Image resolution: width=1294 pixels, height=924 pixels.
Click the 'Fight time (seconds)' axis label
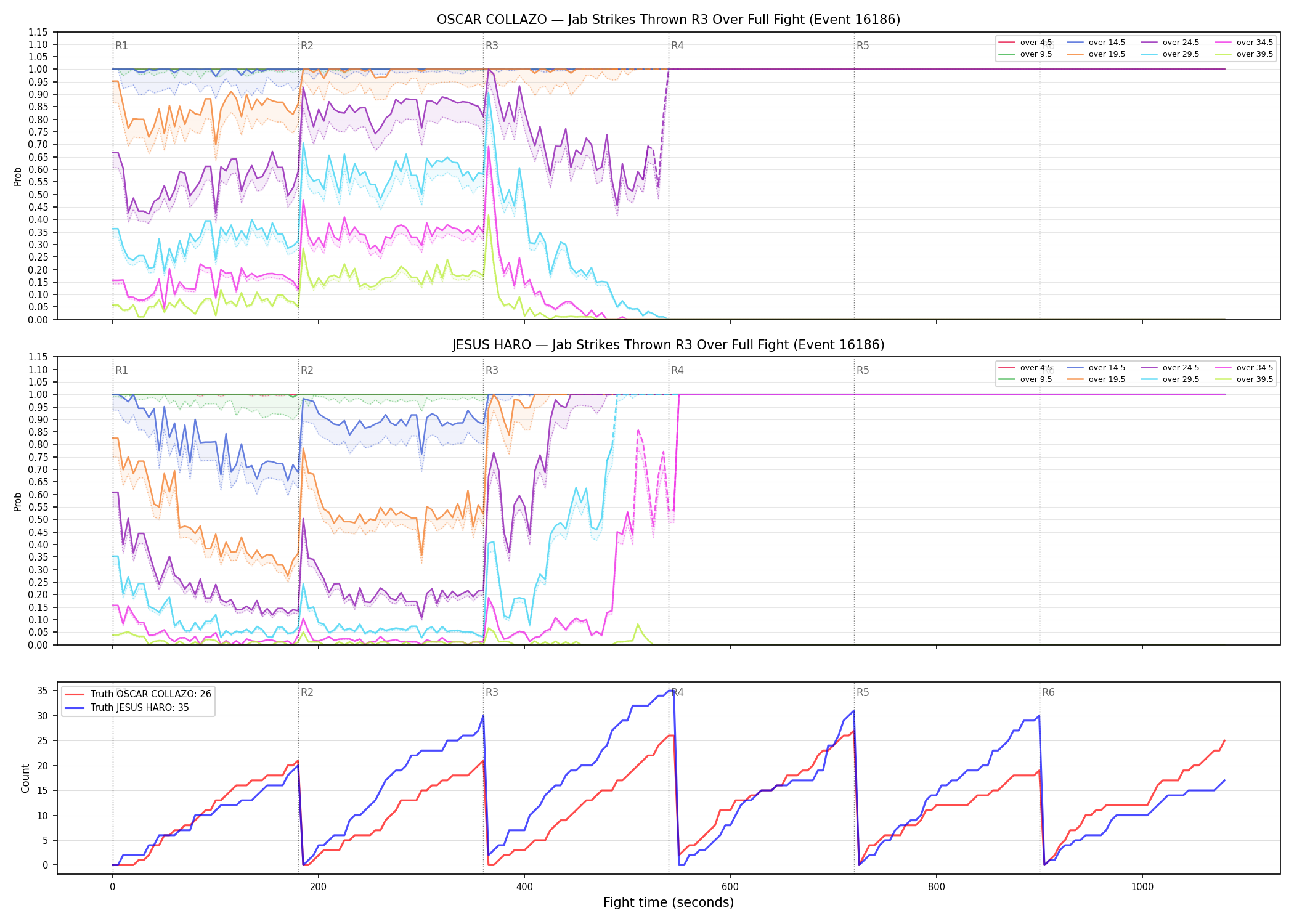point(669,903)
